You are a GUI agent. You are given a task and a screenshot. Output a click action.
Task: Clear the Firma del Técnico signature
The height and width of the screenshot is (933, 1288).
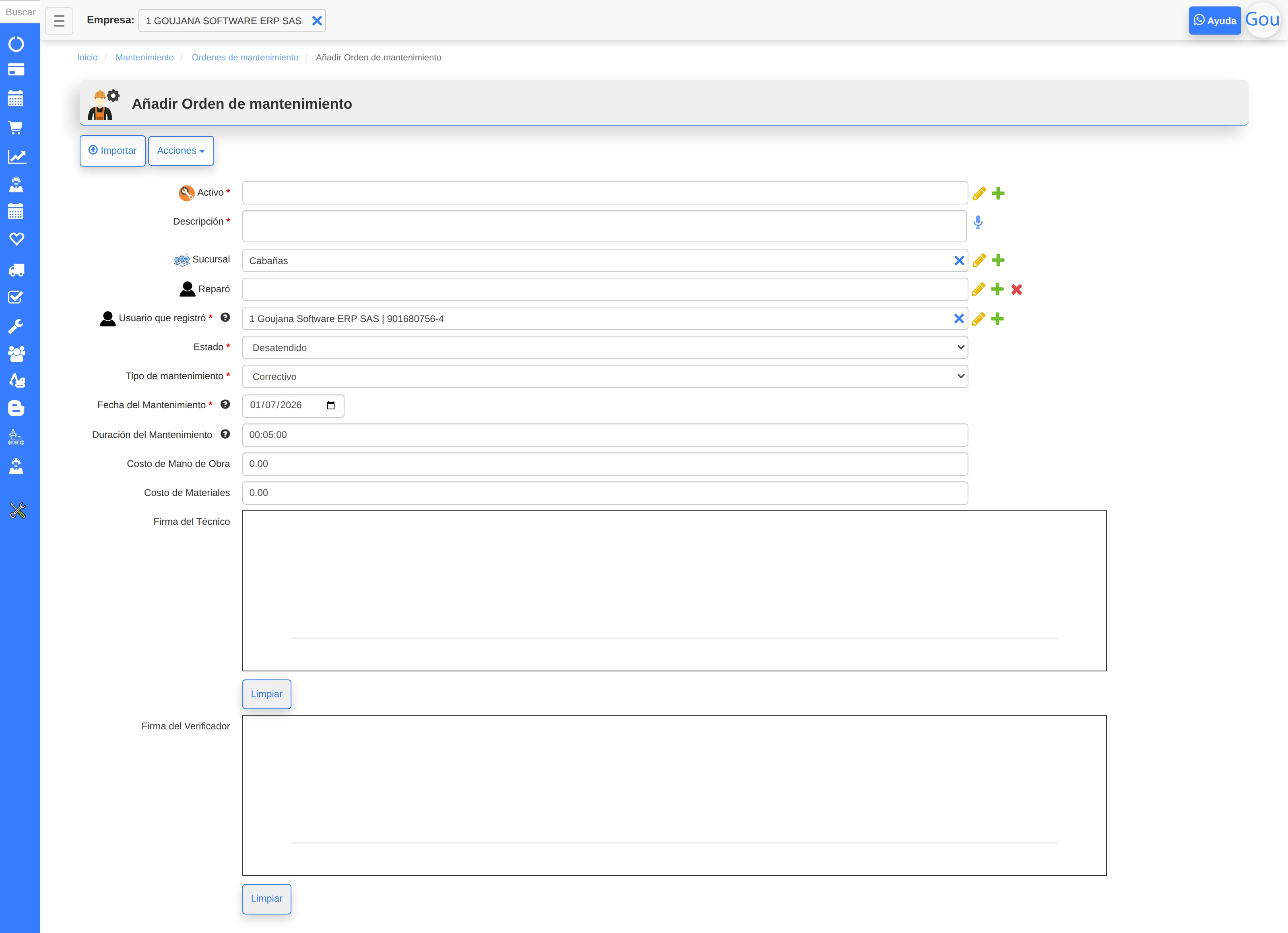pyautogui.click(x=266, y=694)
